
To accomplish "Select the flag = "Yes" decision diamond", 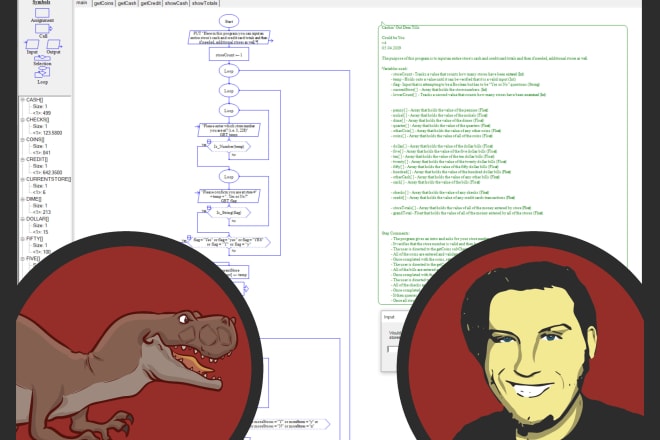I will pyautogui.click(x=229, y=242).
